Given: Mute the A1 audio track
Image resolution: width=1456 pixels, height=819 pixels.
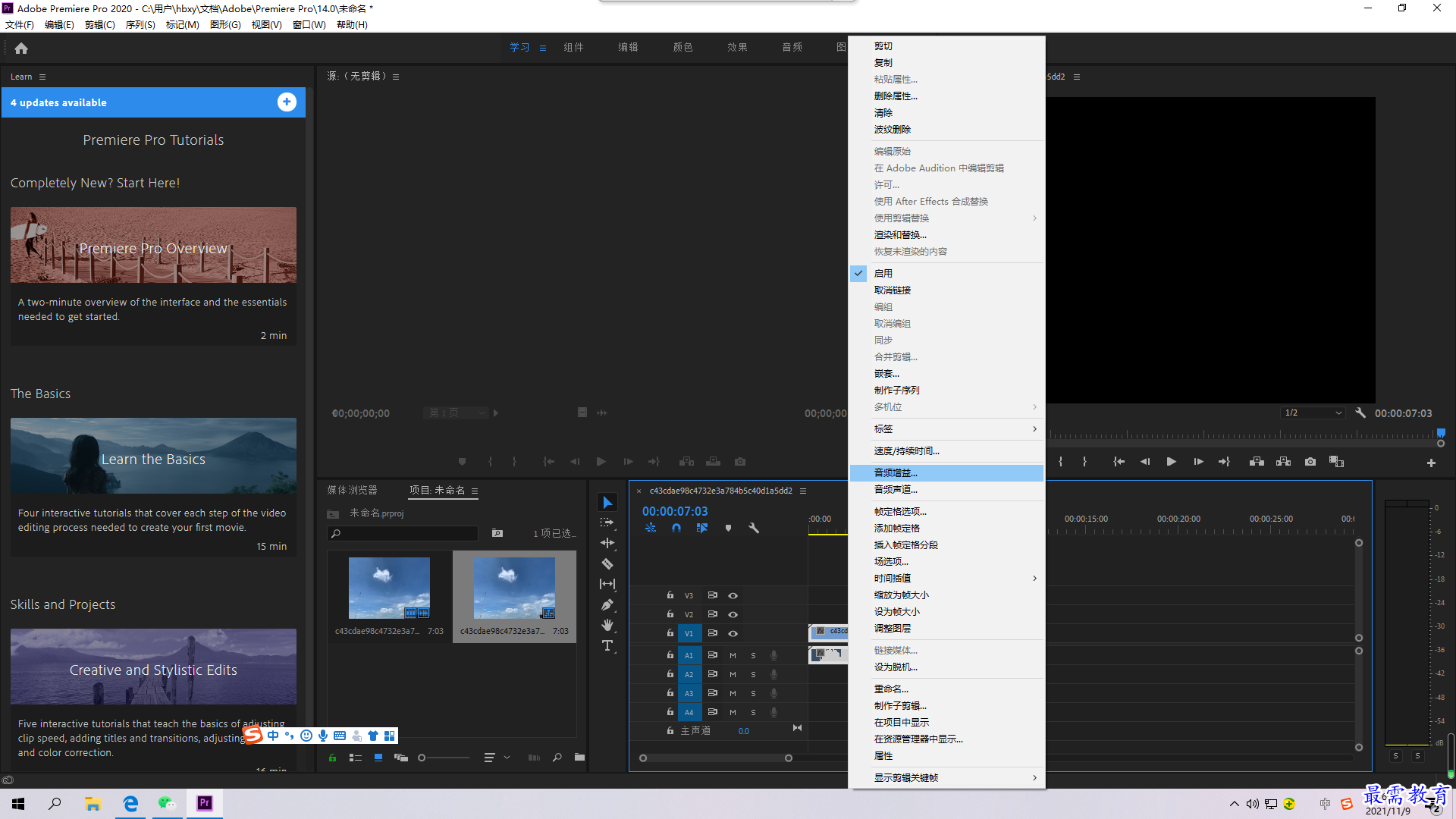Looking at the screenshot, I should [733, 655].
